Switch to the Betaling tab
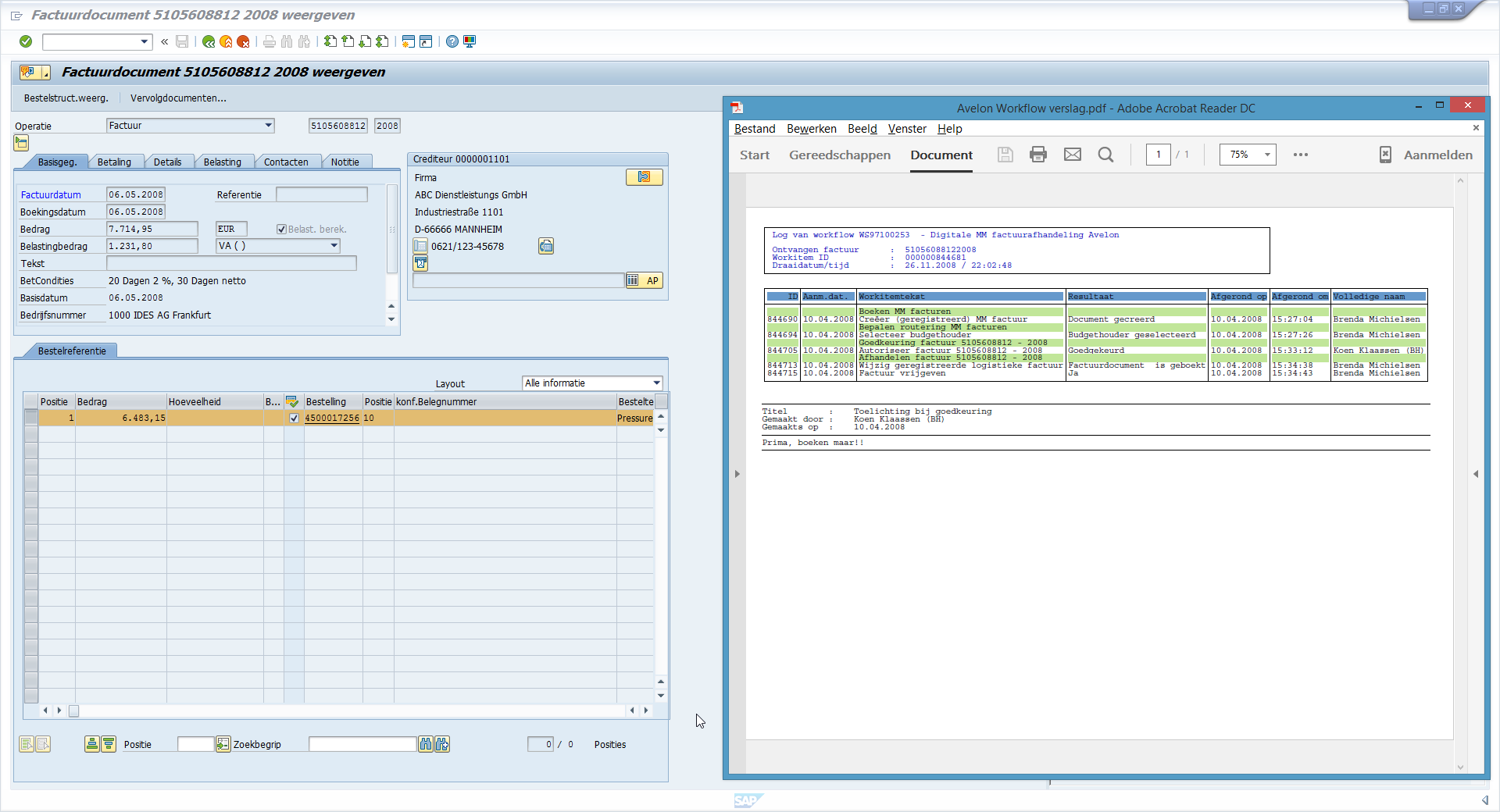The width and height of the screenshot is (1500, 812). (x=114, y=162)
